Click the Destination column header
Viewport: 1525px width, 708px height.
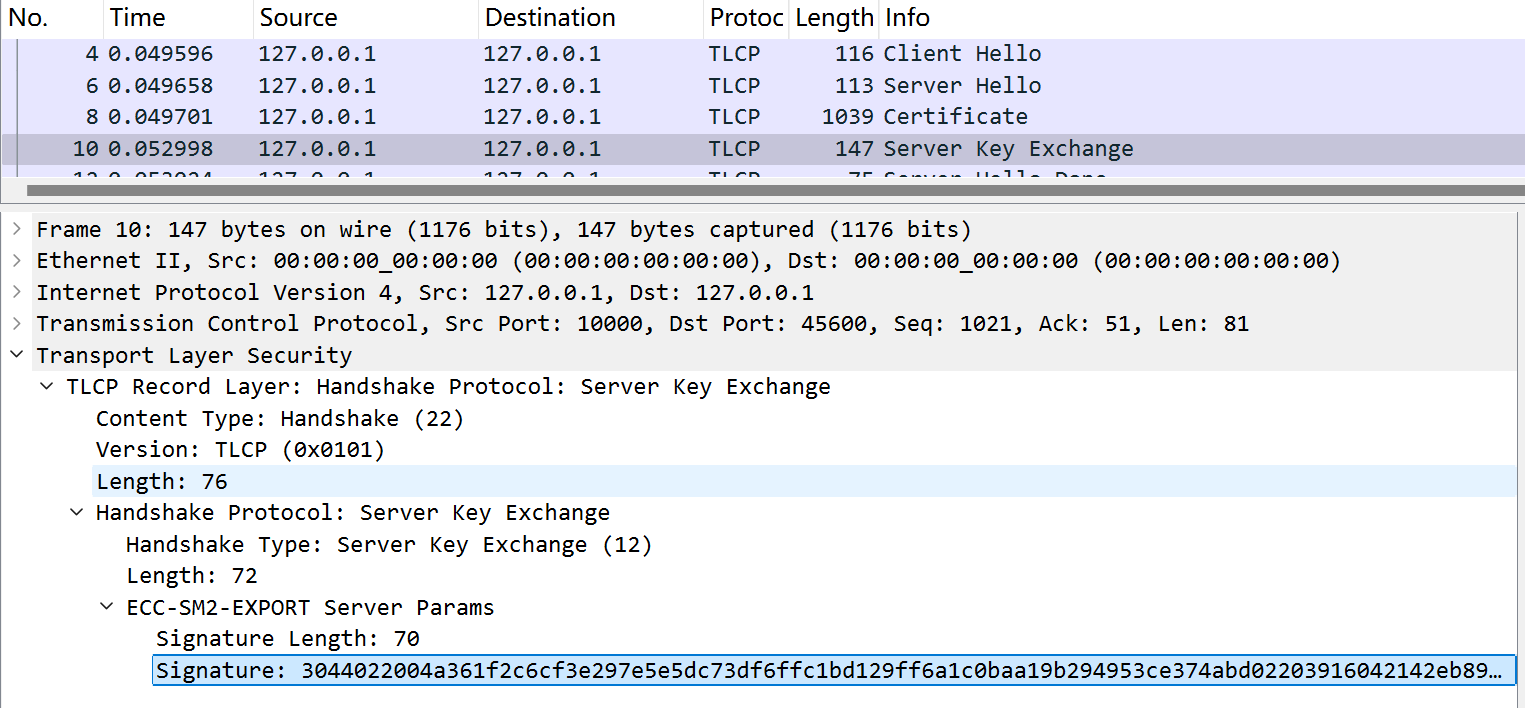(590, 18)
